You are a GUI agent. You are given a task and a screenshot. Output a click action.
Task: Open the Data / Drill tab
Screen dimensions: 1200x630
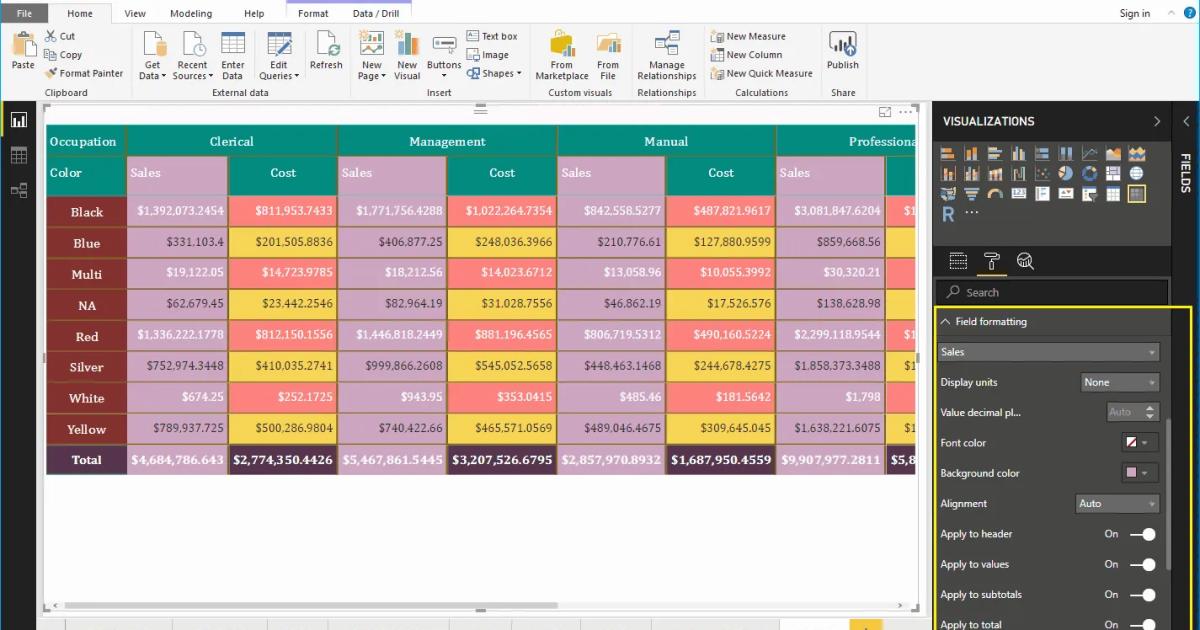point(377,13)
